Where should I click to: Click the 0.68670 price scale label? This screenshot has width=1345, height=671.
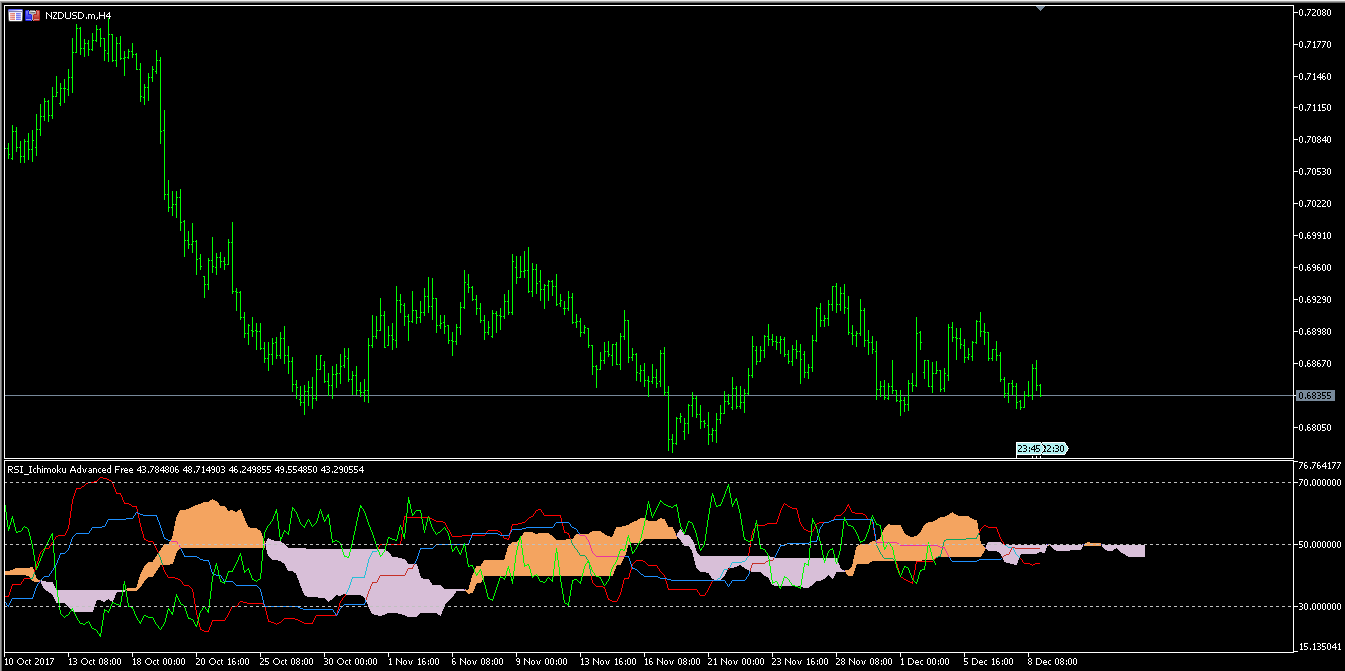tap(1317, 363)
